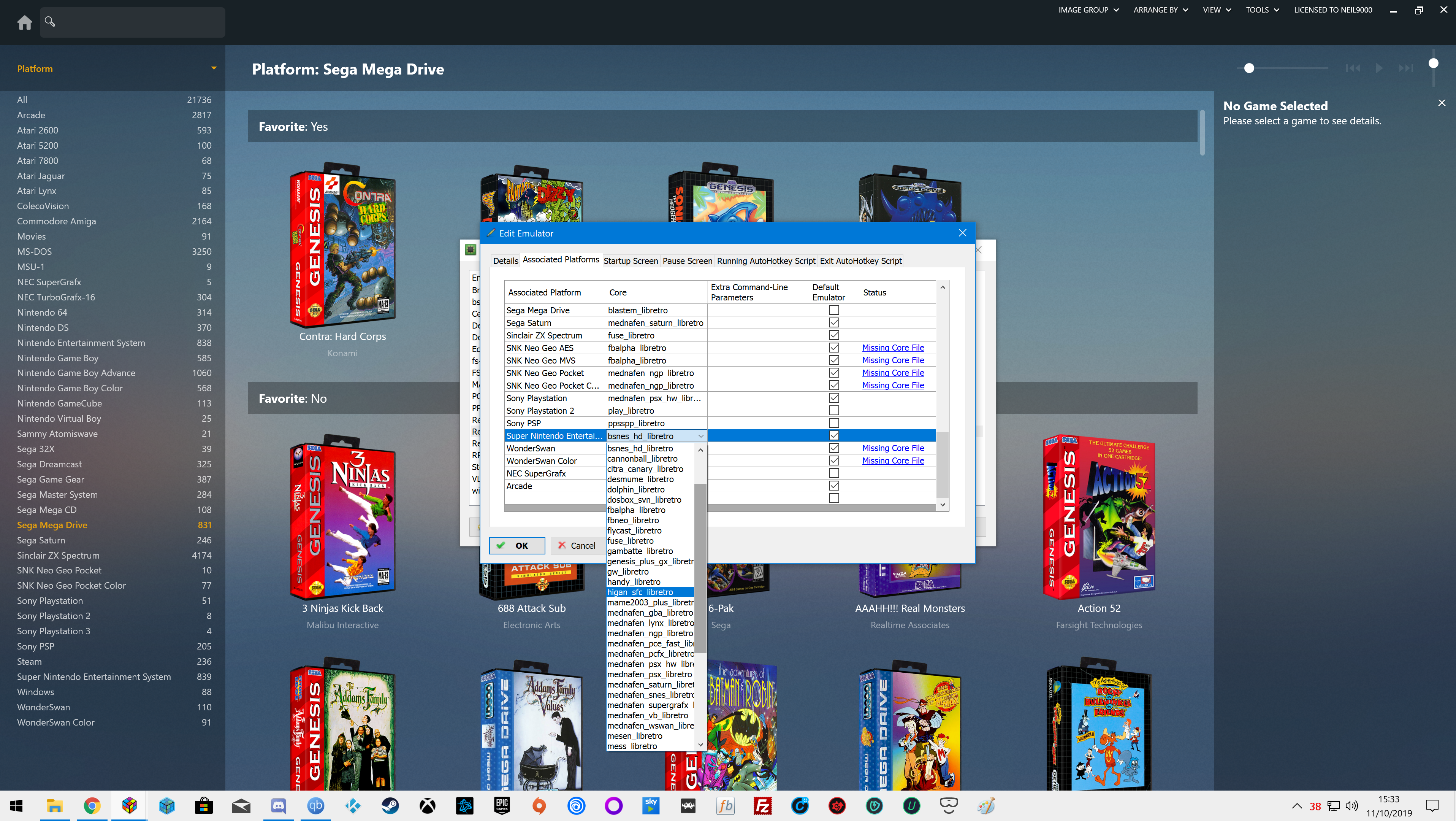Open Discord from the taskbar
This screenshot has width=1456, height=821.
pyautogui.click(x=278, y=806)
